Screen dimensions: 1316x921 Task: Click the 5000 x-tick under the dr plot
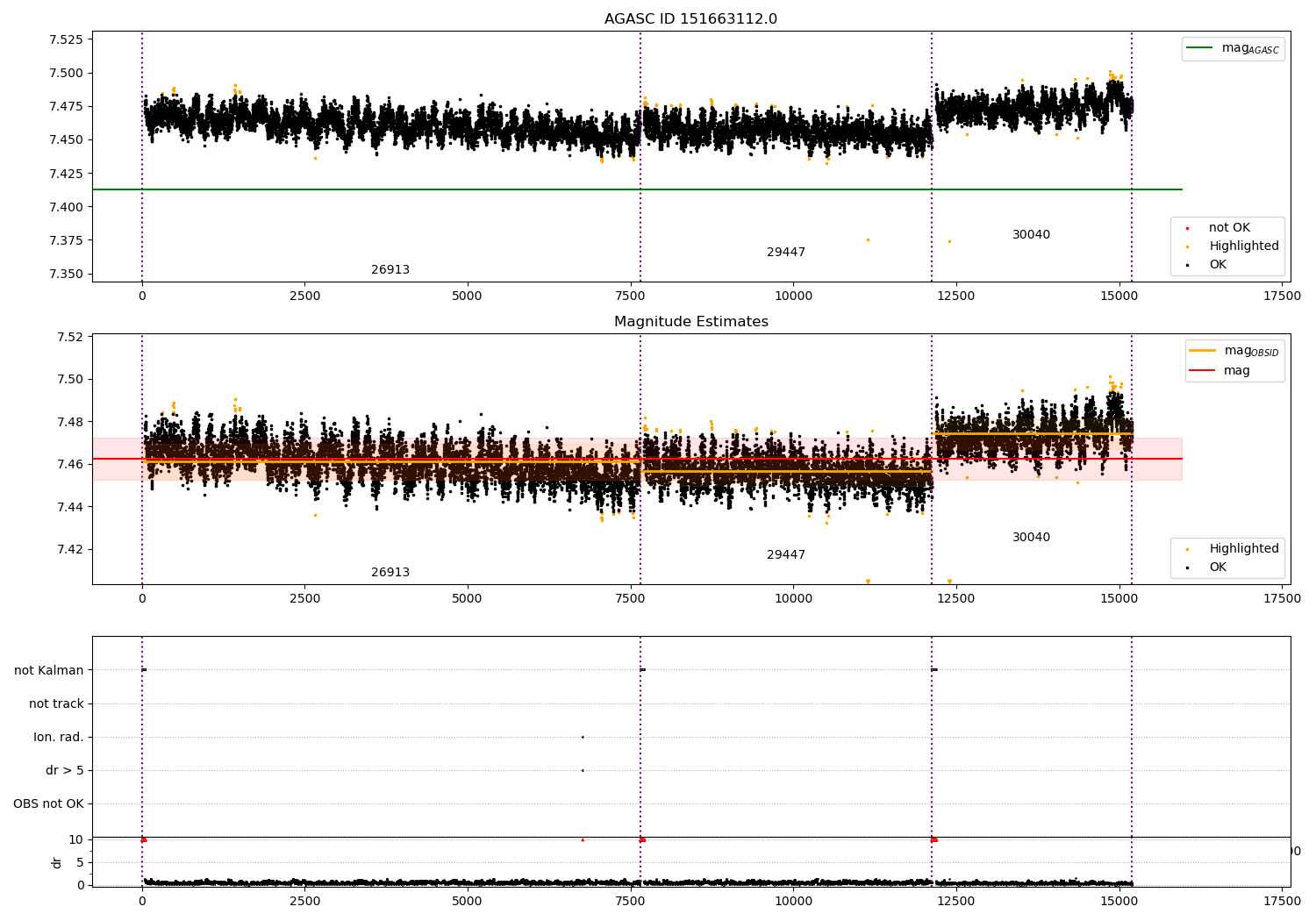(468, 901)
